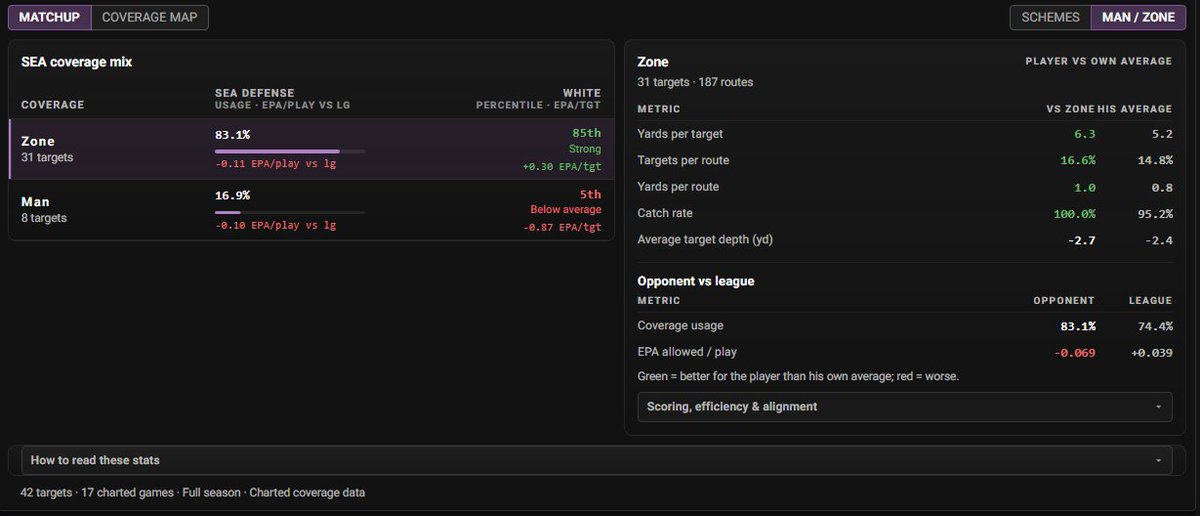This screenshot has height=516, width=1200.
Task: Click the 5th percentile value
Action: coord(591,195)
